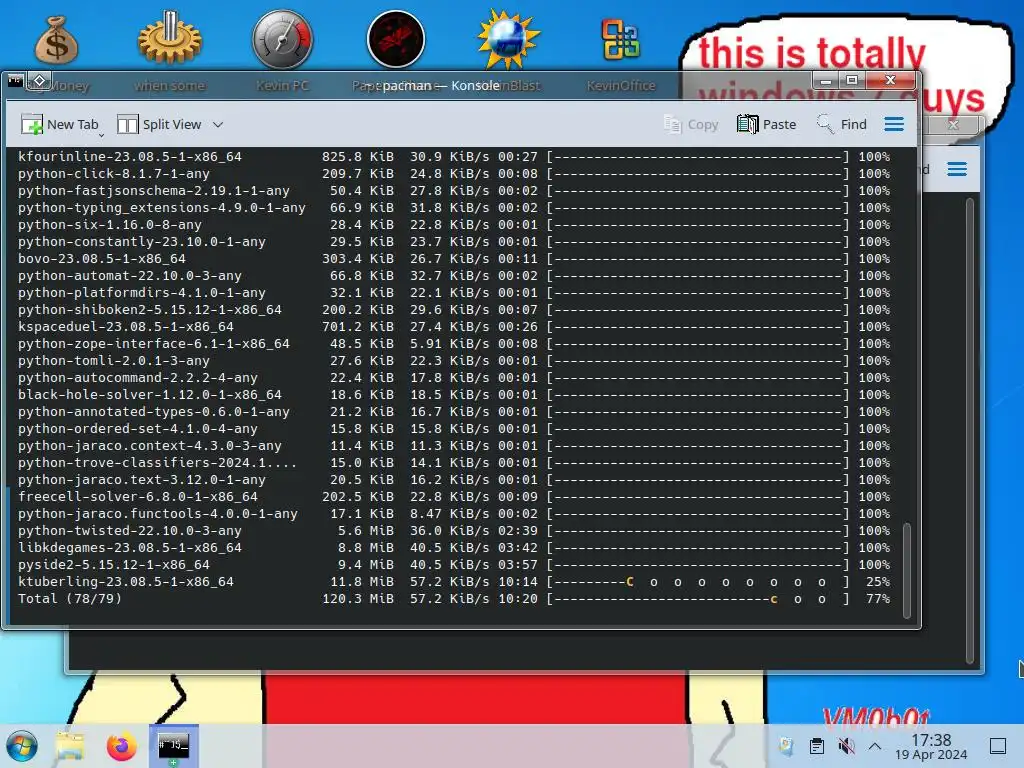Screen dimensions: 1024x768
Task: Click python-typing_extensions-4.9.0-1-any text
Action: (x=161, y=208)
